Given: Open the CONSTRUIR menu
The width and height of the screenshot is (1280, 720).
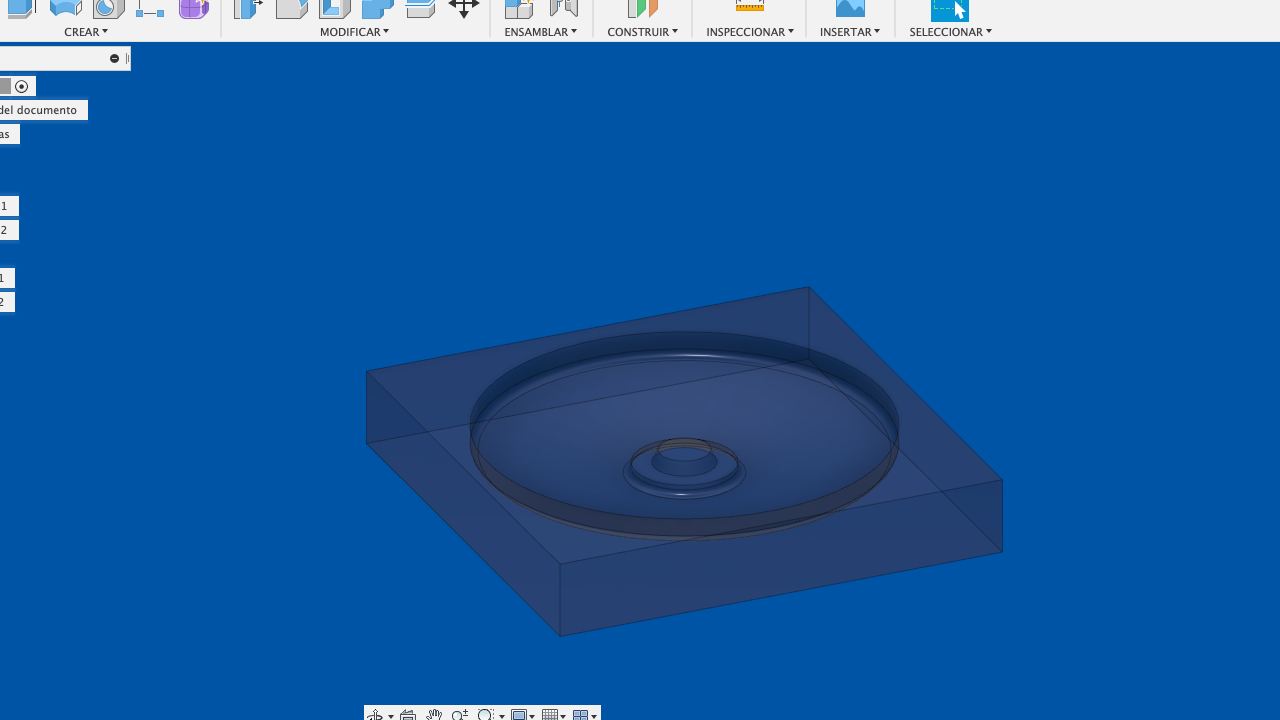Looking at the screenshot, I should click(642, 32).
